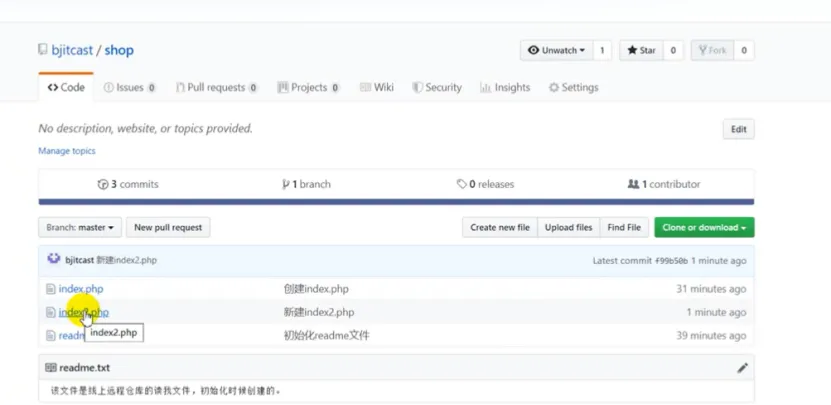Open the Settings tab
Image resolution: width=831 pixels, height=405 pixels.
(573, 87)
